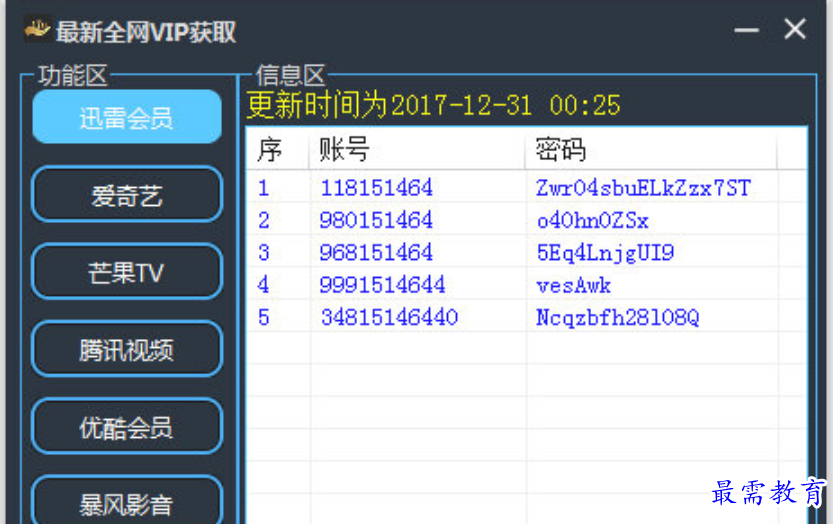This screenshot has width=833, height=524.
Task: Click password Zwr04sbuELkZzx7ST
Action: 643,188
